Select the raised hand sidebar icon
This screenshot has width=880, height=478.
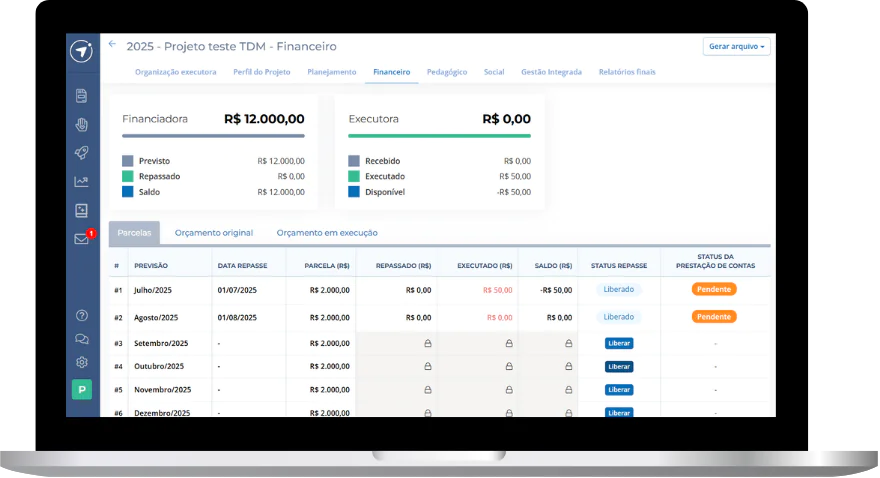(x=81, y=124)
